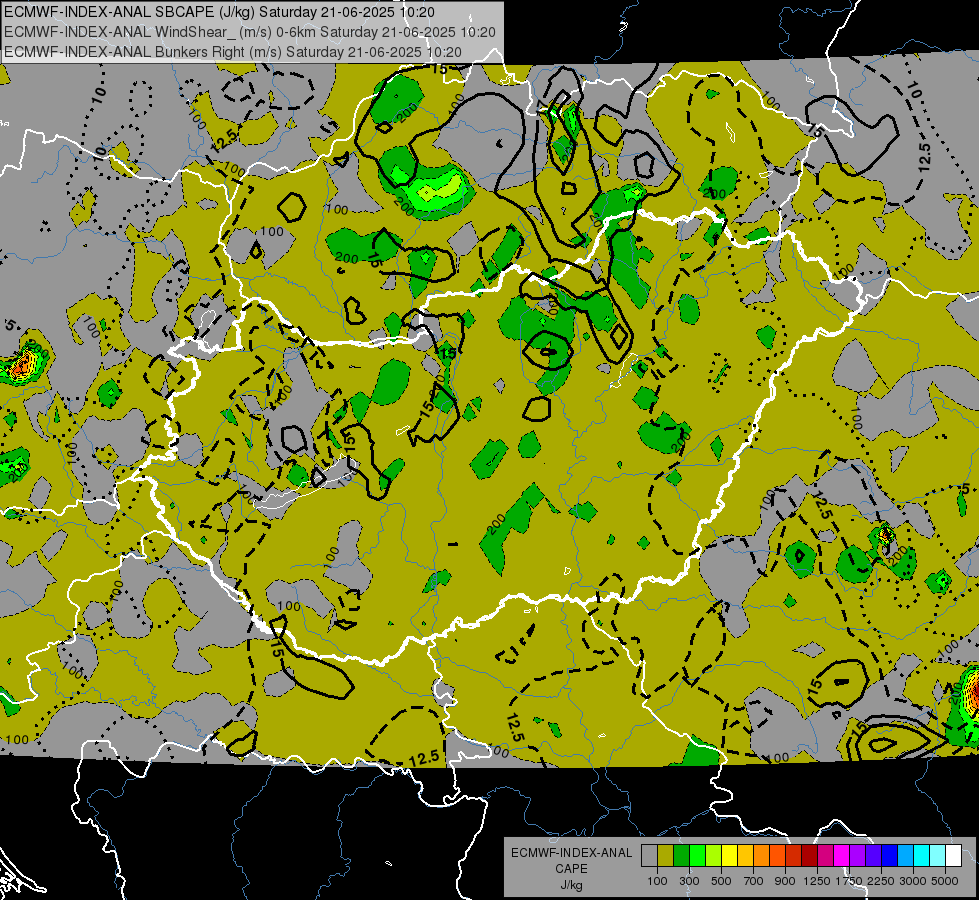The height and width of the screenshot is (900, 979).
Task: Select the dark red legend swatch
Action: pyautogui.click(x=809, y=856)
